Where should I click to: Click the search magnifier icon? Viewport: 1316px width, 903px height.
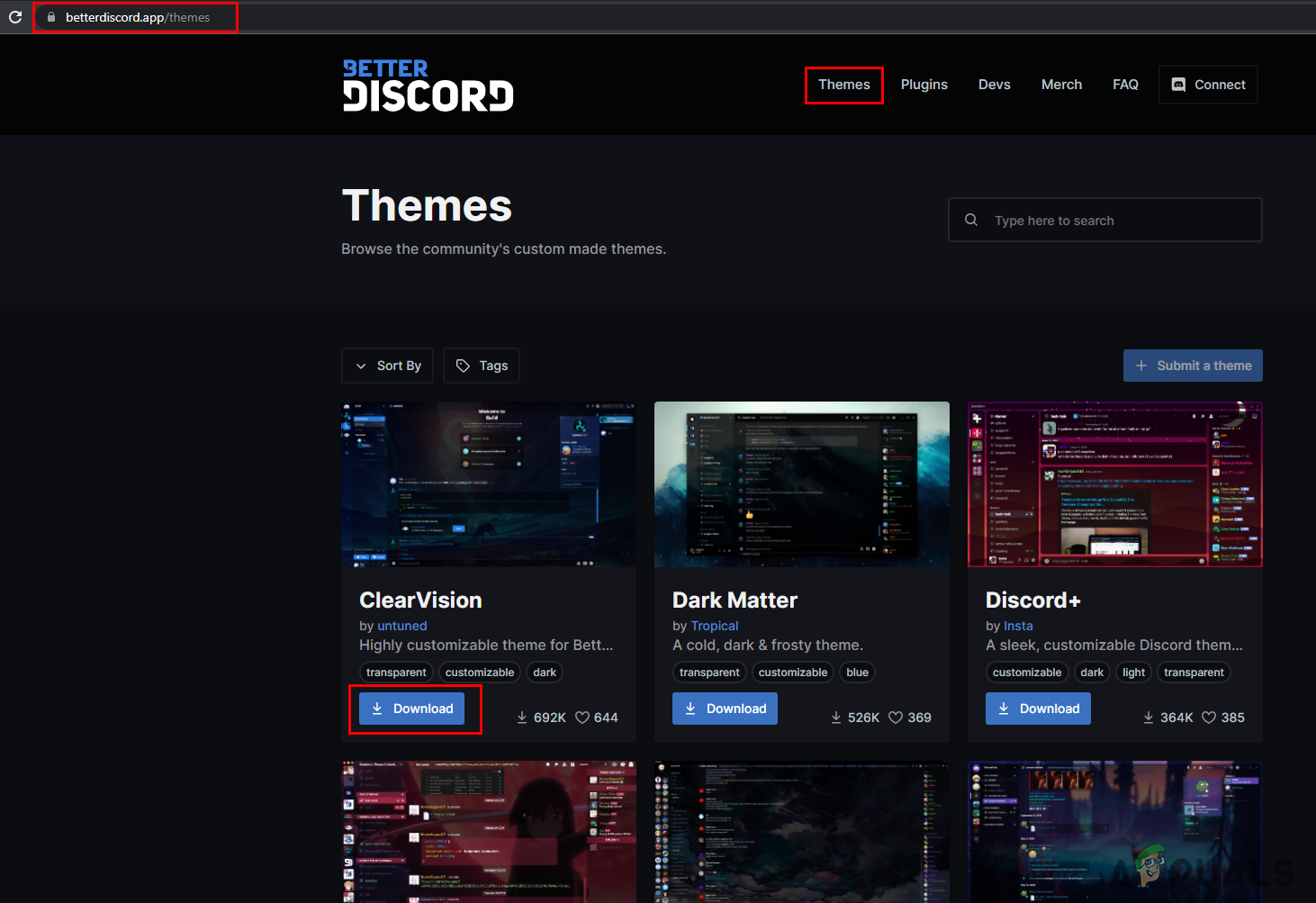(x=971, y=220)
